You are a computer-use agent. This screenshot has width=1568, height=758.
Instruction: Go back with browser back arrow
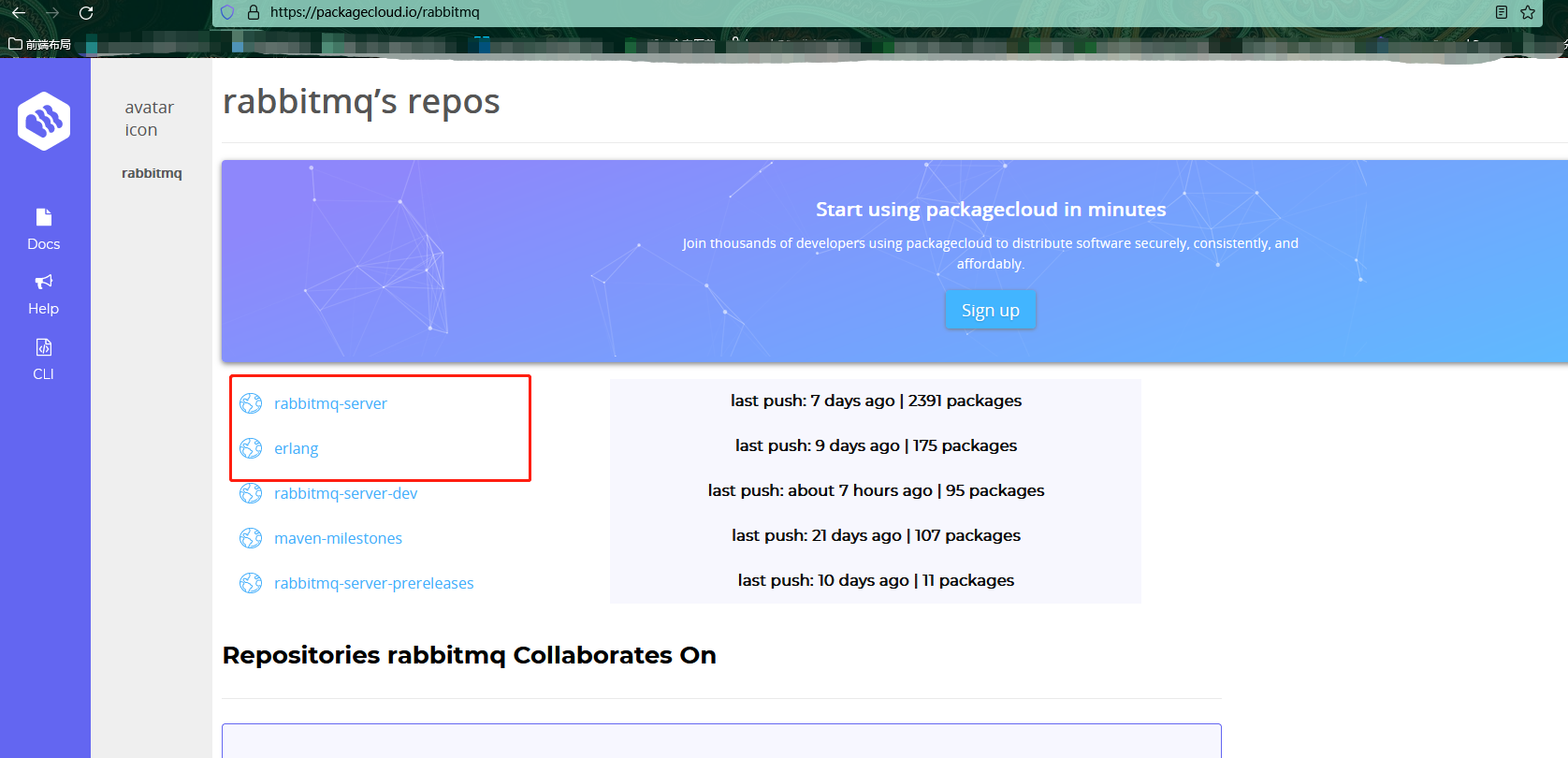[19, 12]
